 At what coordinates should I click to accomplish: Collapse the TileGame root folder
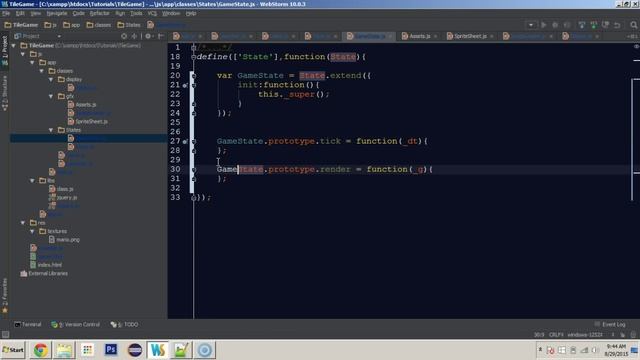click(x=14, y=45)
